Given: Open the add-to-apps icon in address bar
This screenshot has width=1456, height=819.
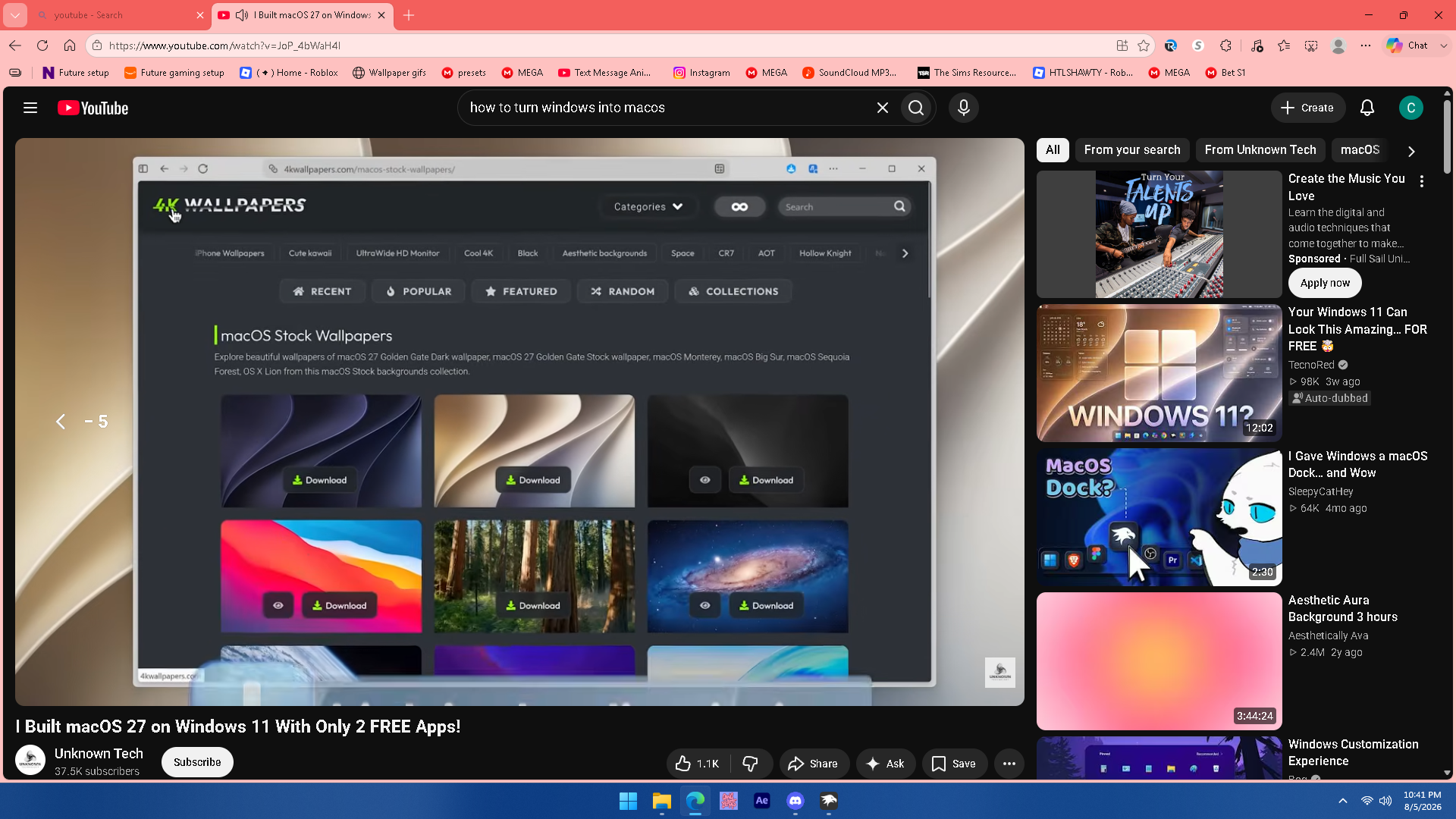Looking at the screenshot, I should click(1122, 45).
